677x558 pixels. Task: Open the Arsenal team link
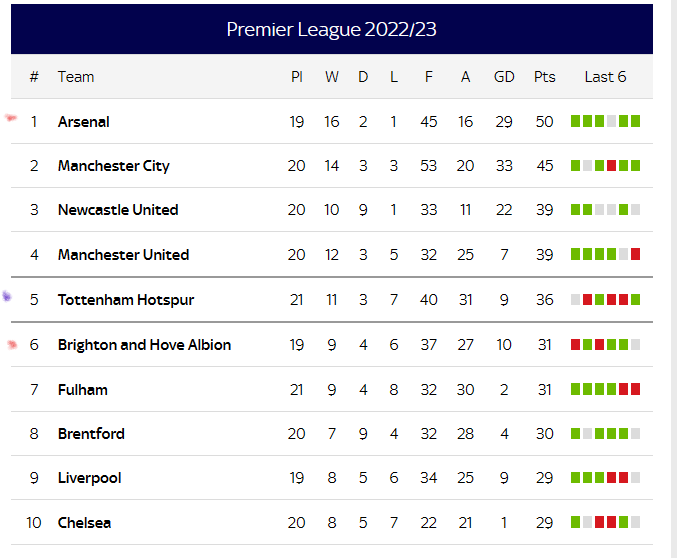pos(84,122)
